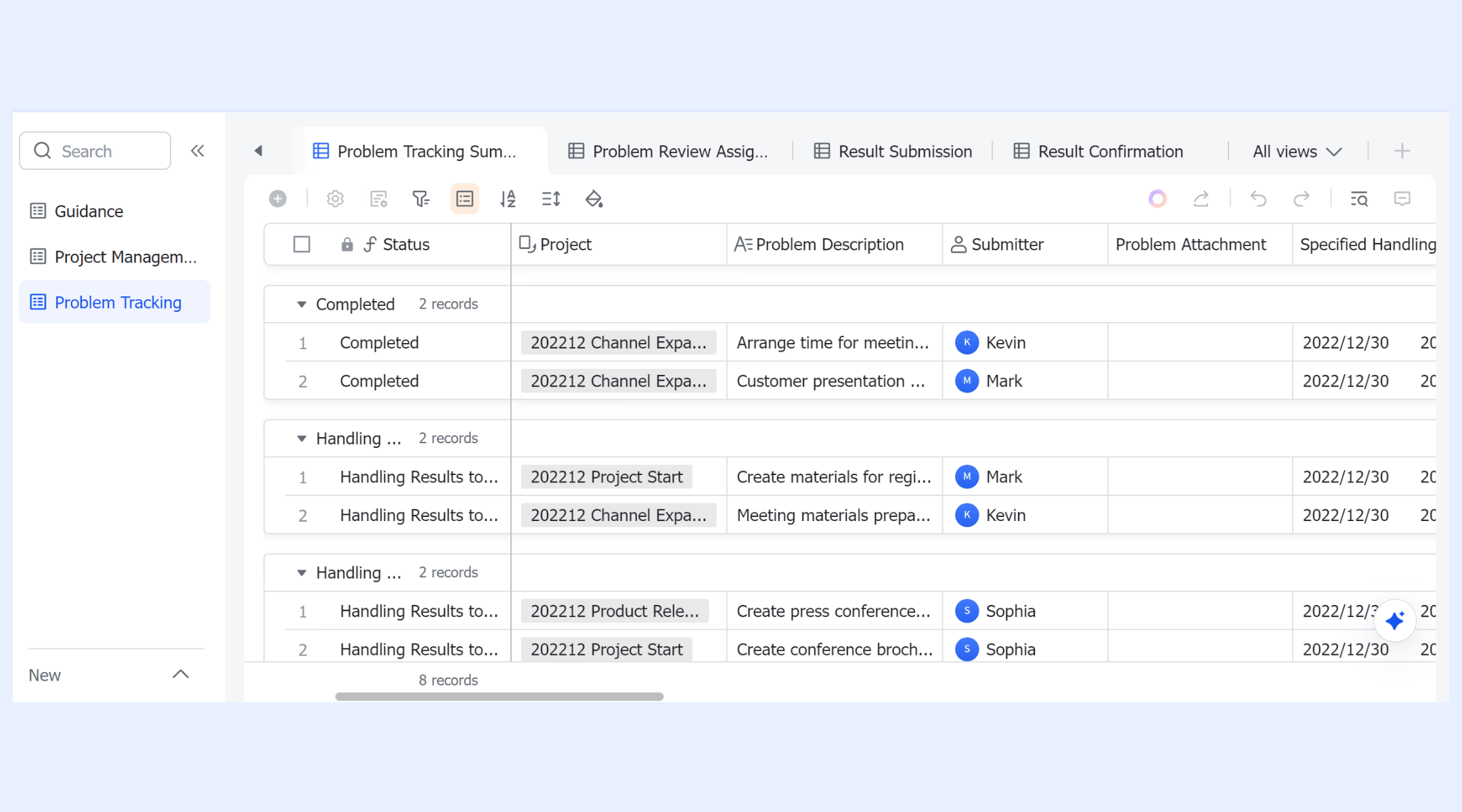Collapse the first Handling group triangle

coord(302,438)
